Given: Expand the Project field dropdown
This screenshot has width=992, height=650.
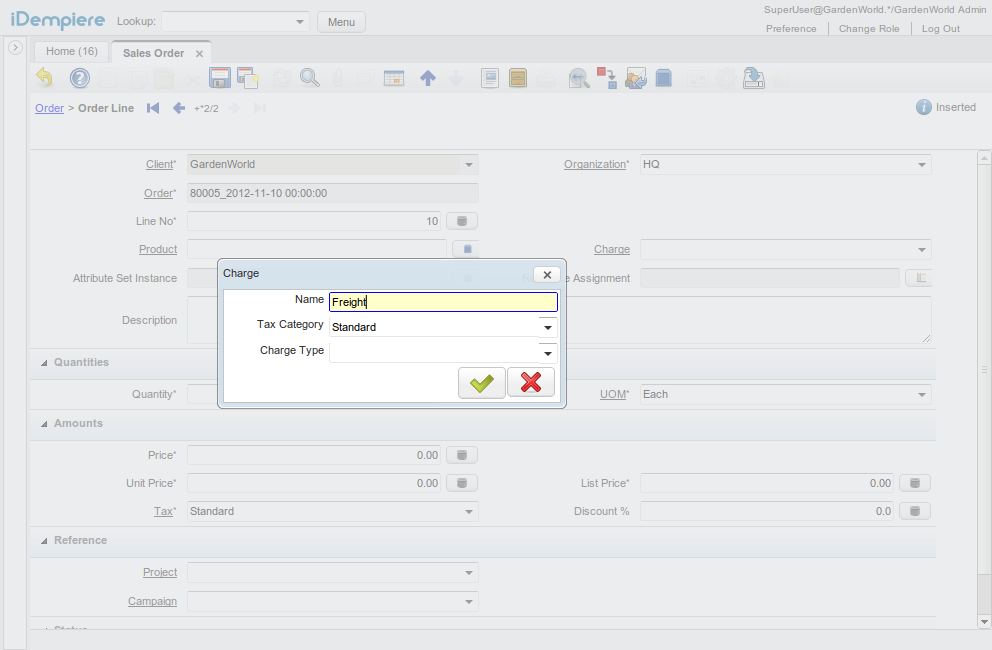Looking at the screenshot, I should tap(468, 572).
